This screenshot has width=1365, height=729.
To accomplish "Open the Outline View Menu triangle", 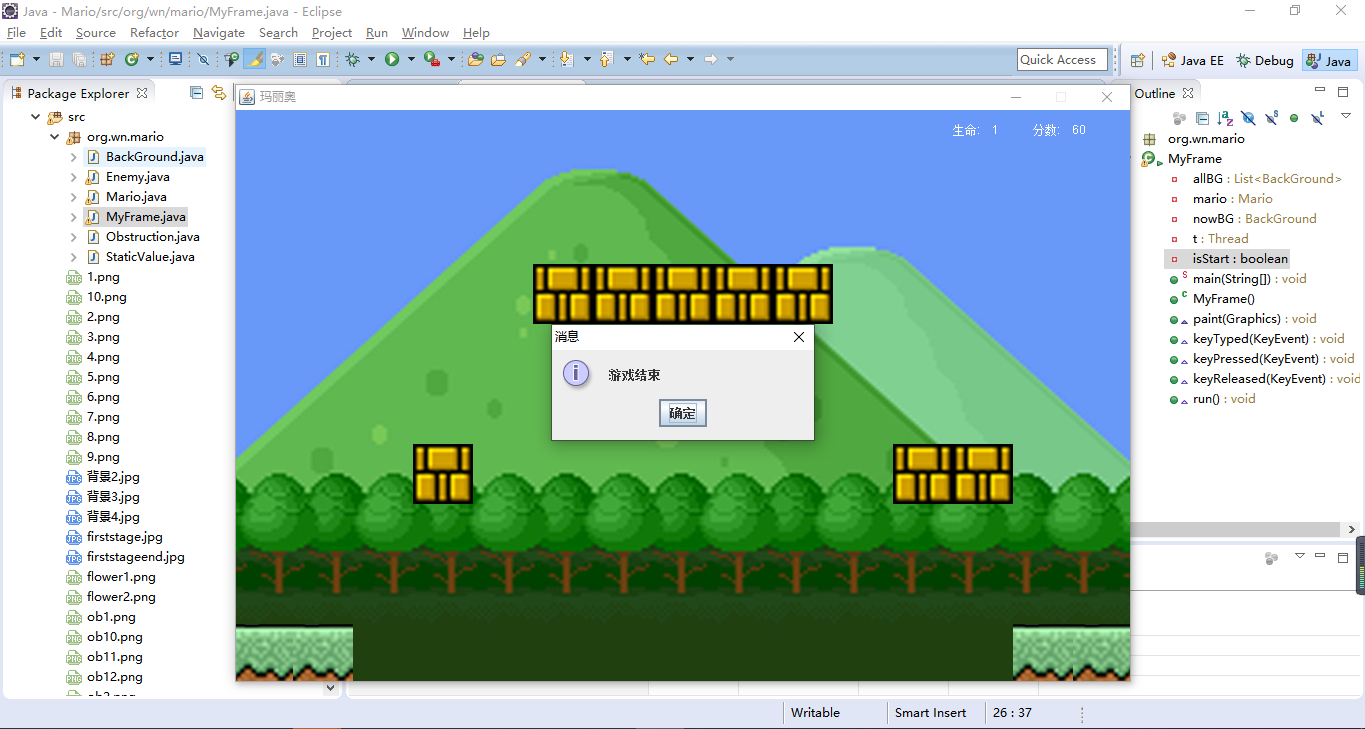I will tap(1346, 116).
